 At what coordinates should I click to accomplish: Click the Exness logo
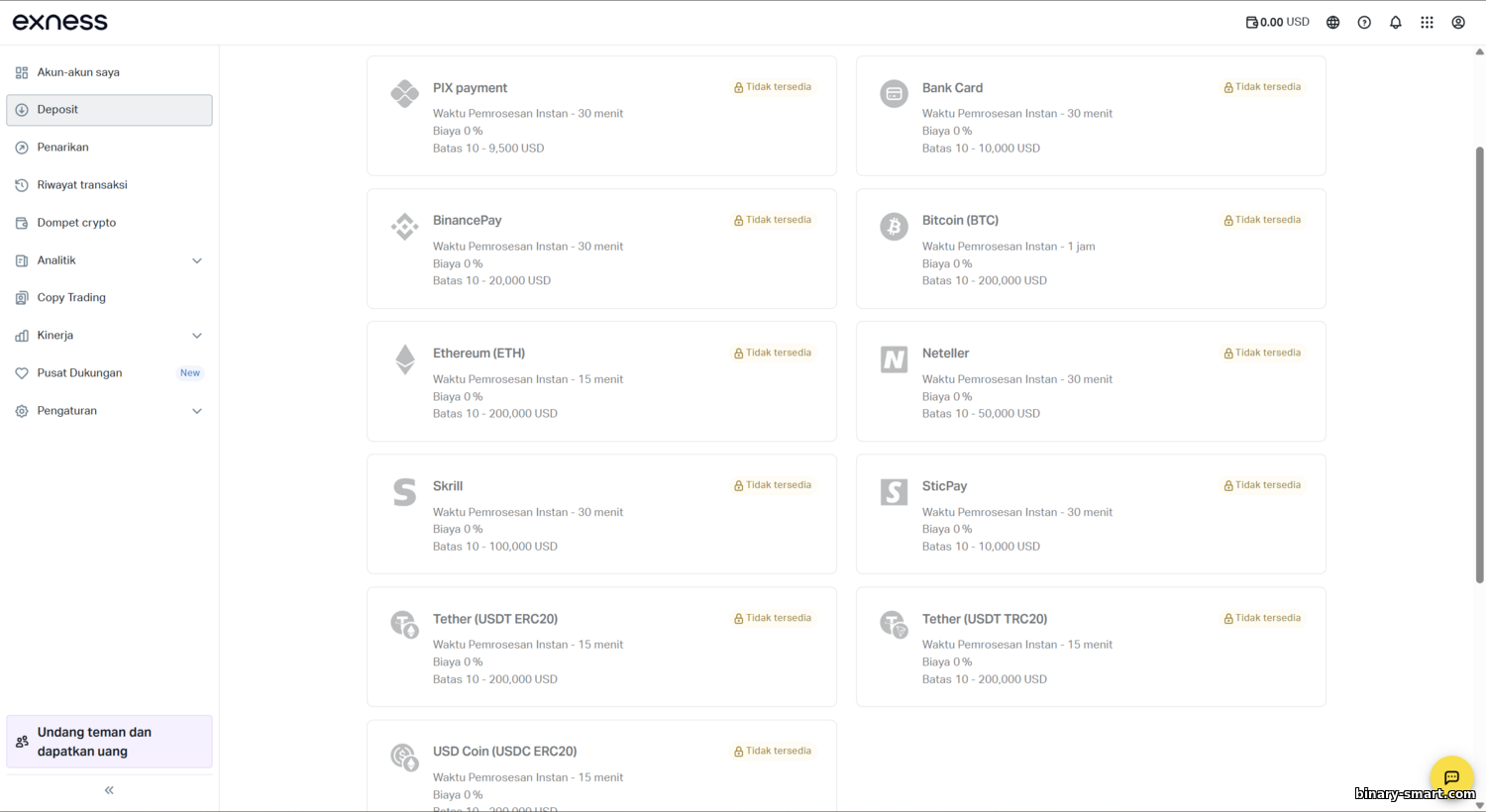coord(60,22)
